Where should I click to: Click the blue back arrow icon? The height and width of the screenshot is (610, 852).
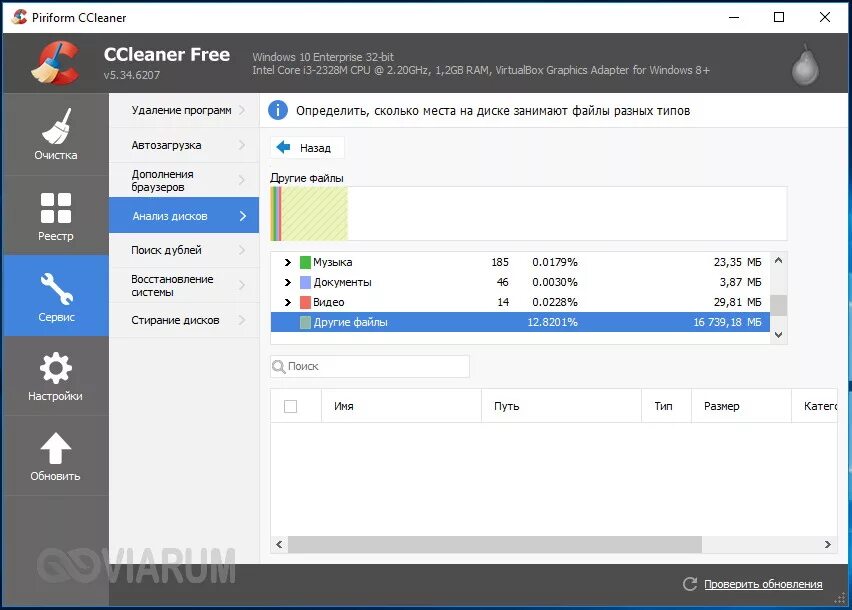pyautogui.click(x=284, y=147)
